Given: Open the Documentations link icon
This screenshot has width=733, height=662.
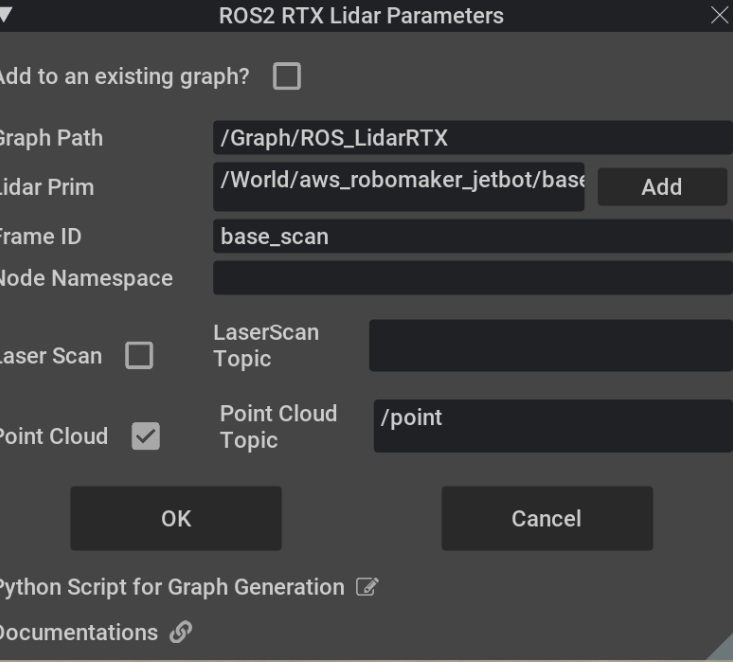Looking at the screenshot, I should point(181,632).
